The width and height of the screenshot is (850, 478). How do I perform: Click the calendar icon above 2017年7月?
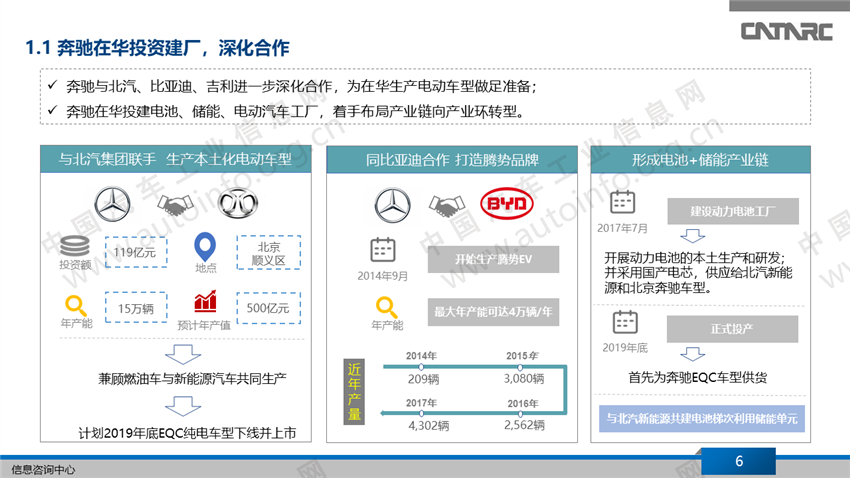tap(622, 202)
